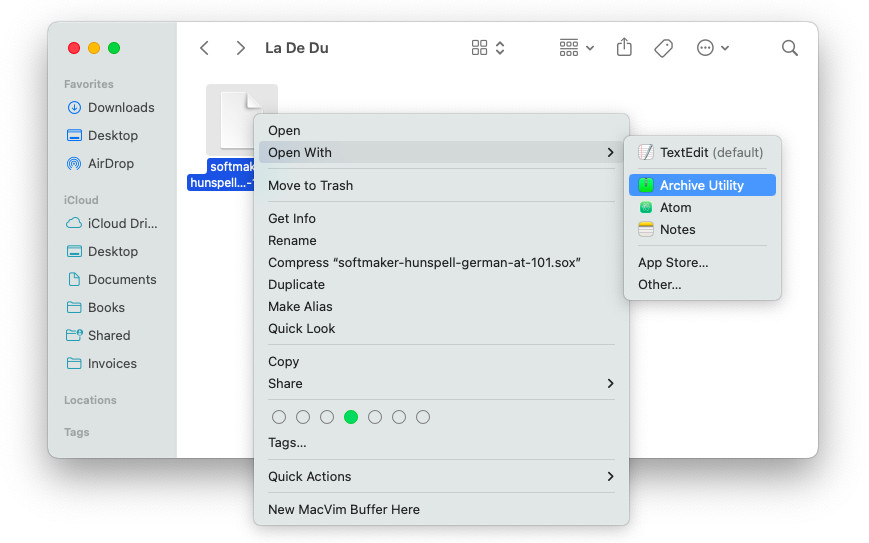
Task: Go forward with the right chevron
Action: coord(240,48)
